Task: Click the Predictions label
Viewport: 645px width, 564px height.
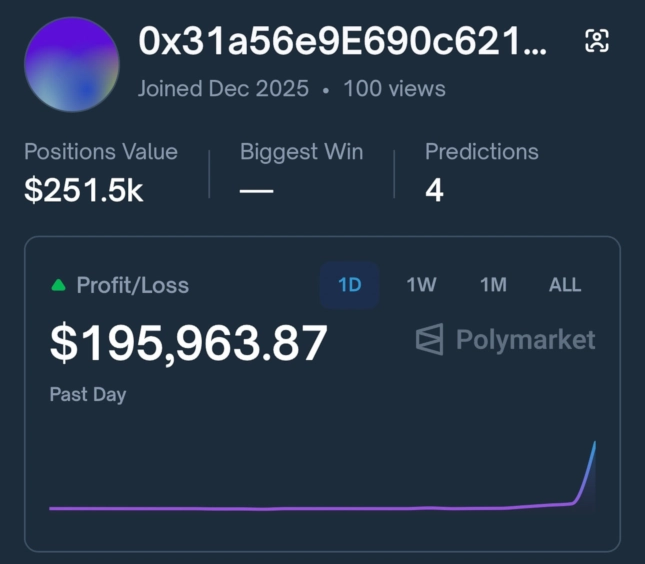Action: (481, 152)
